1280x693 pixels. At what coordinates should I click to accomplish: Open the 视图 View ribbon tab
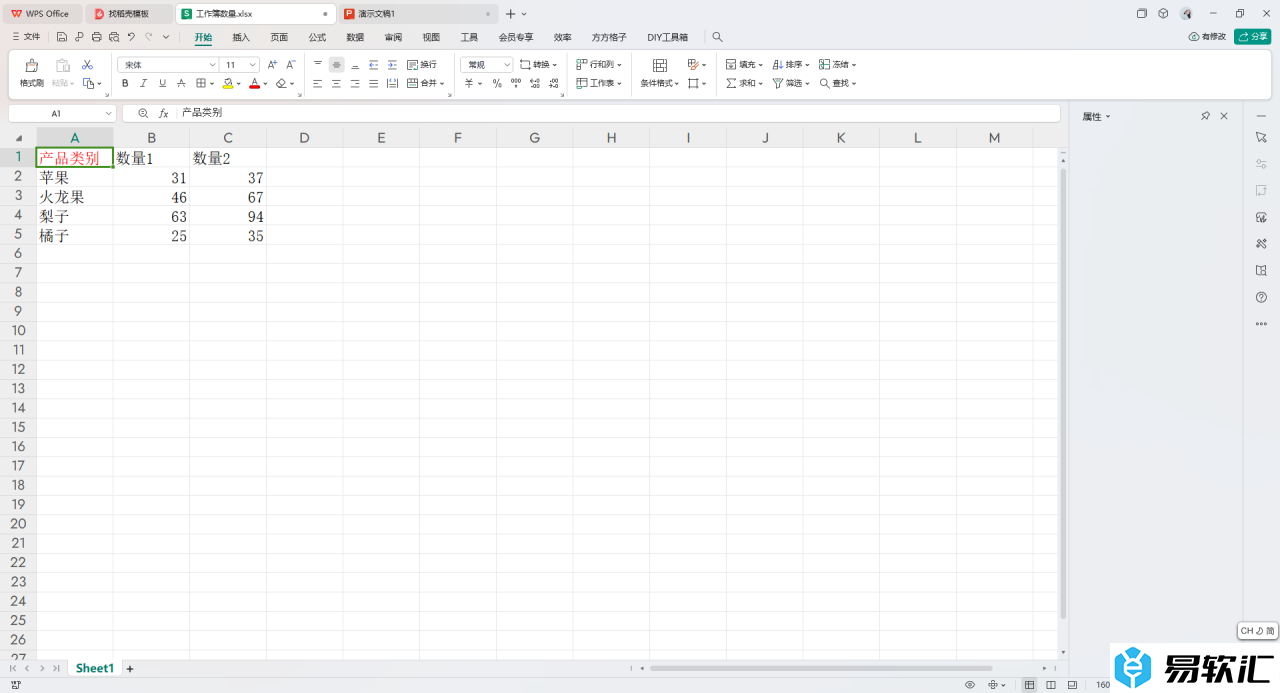pos(431,37)
